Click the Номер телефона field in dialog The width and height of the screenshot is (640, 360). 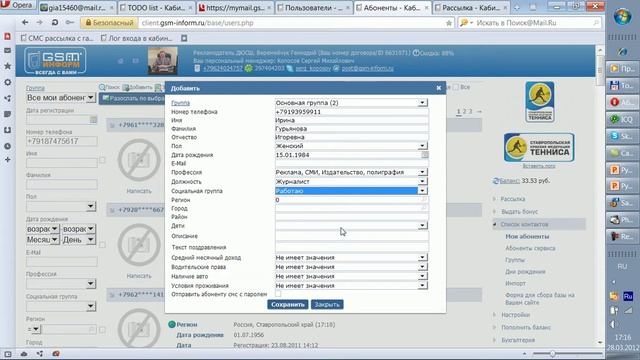(351, 112)
